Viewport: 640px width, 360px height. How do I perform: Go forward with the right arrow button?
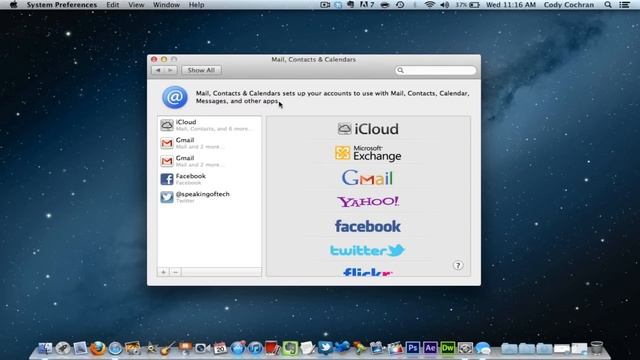pos(170,70)
